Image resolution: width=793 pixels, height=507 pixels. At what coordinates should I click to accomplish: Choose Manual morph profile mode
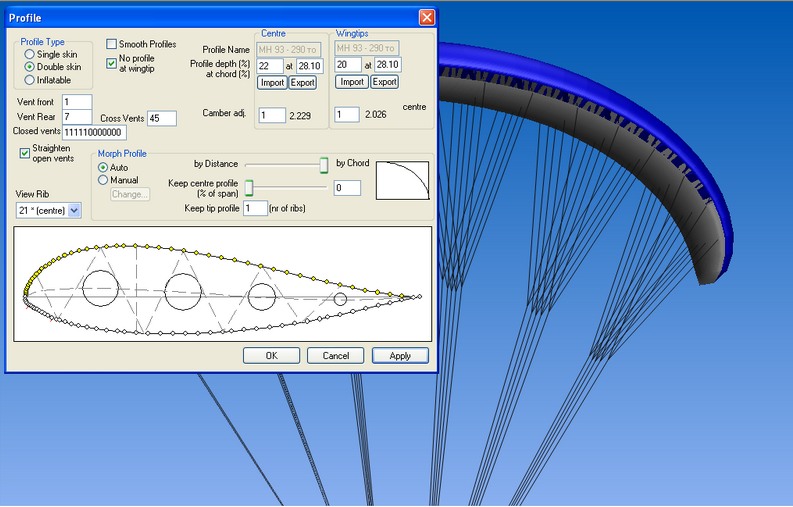(103, 180)
